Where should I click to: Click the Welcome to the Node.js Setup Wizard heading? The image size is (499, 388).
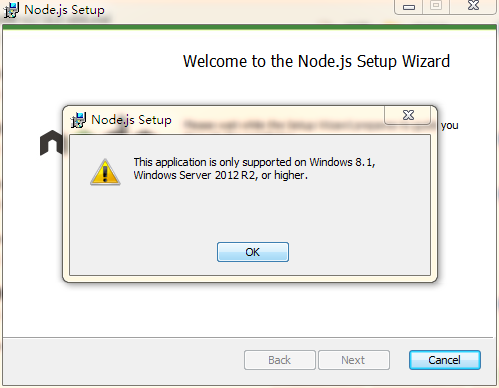pyautogui.click(x=316, y=61)
